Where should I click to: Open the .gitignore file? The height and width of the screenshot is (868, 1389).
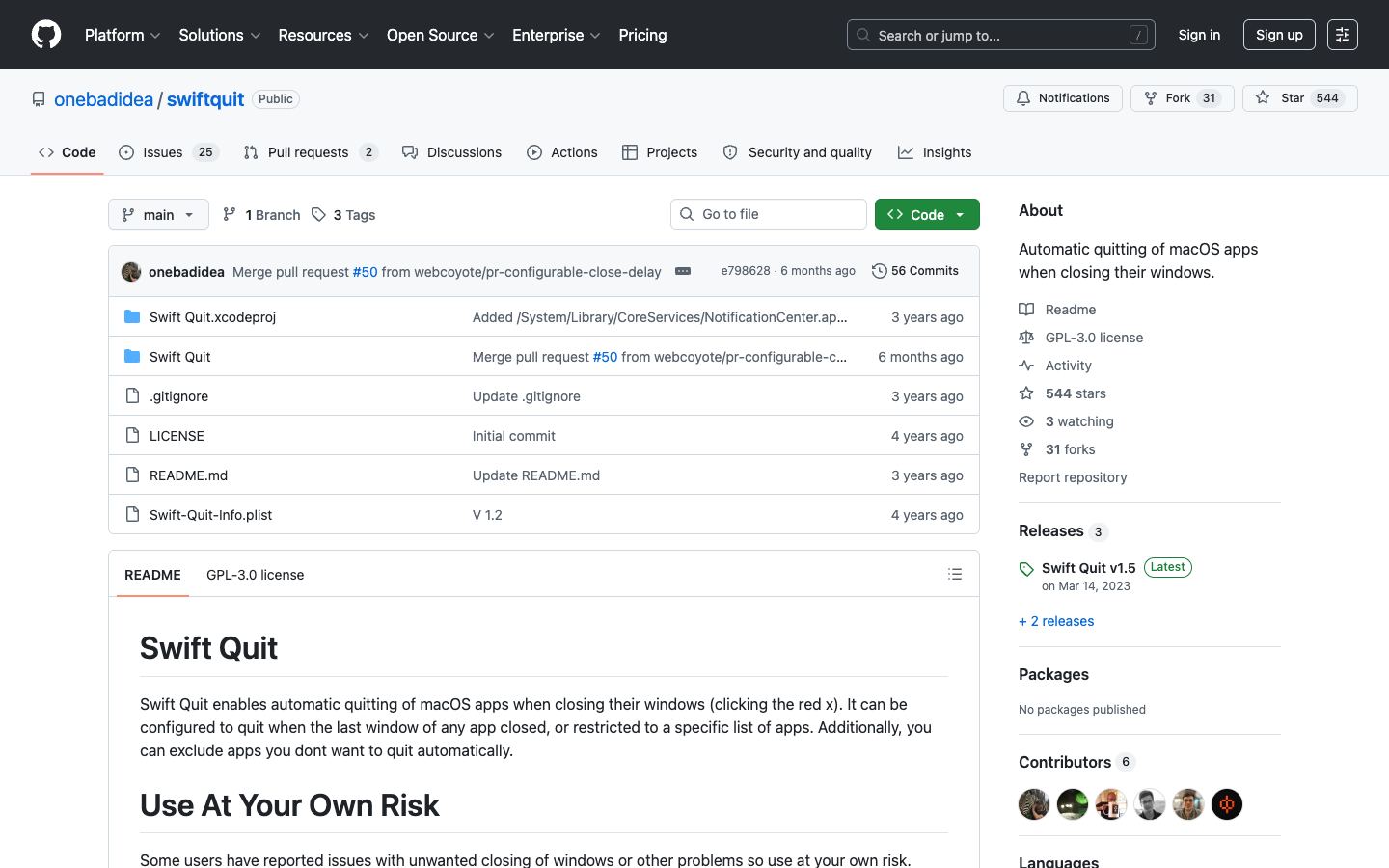pyautogui.click(x=178, y=396)
